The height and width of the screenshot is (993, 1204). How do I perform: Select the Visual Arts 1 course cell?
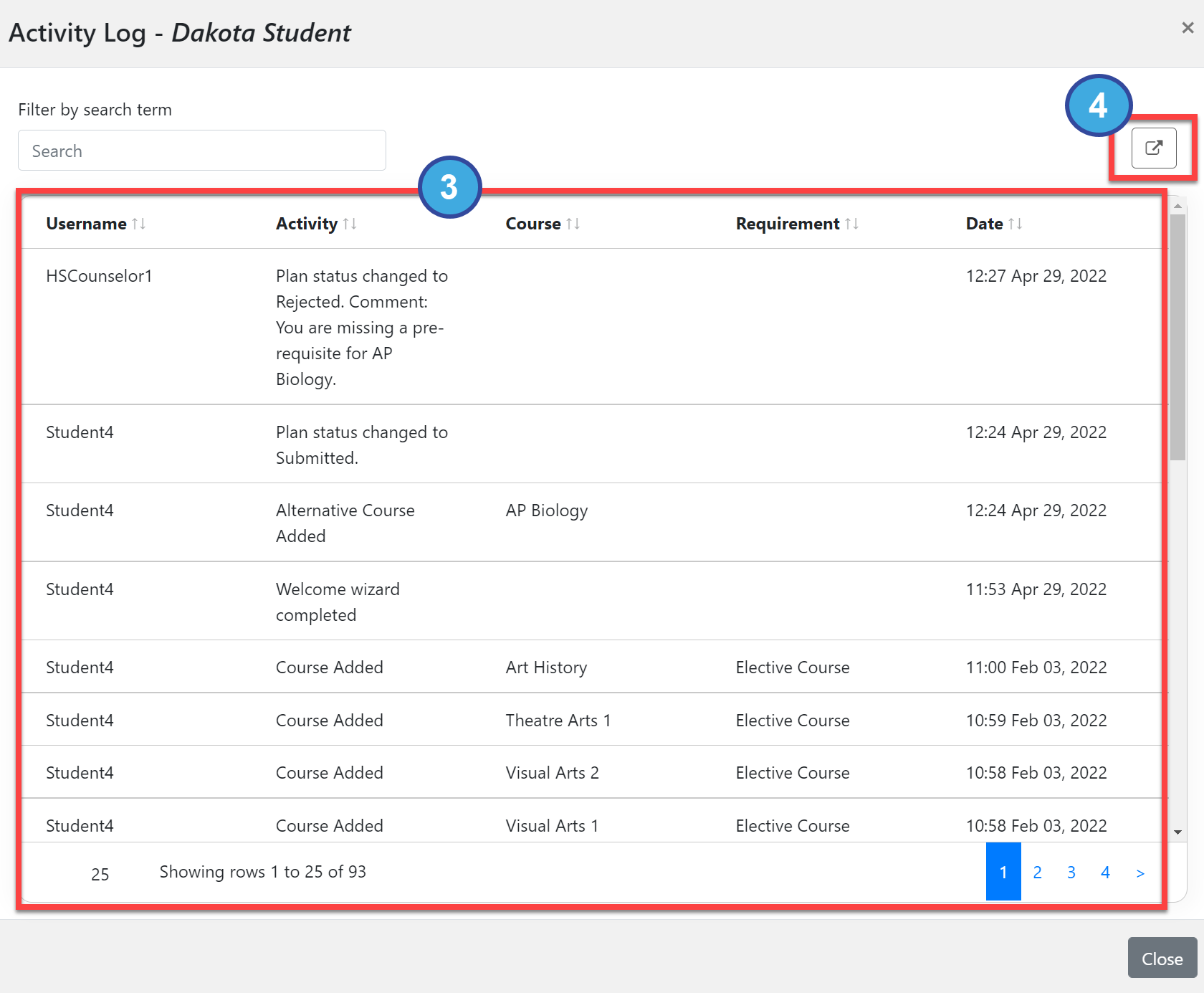coord(552,826)
